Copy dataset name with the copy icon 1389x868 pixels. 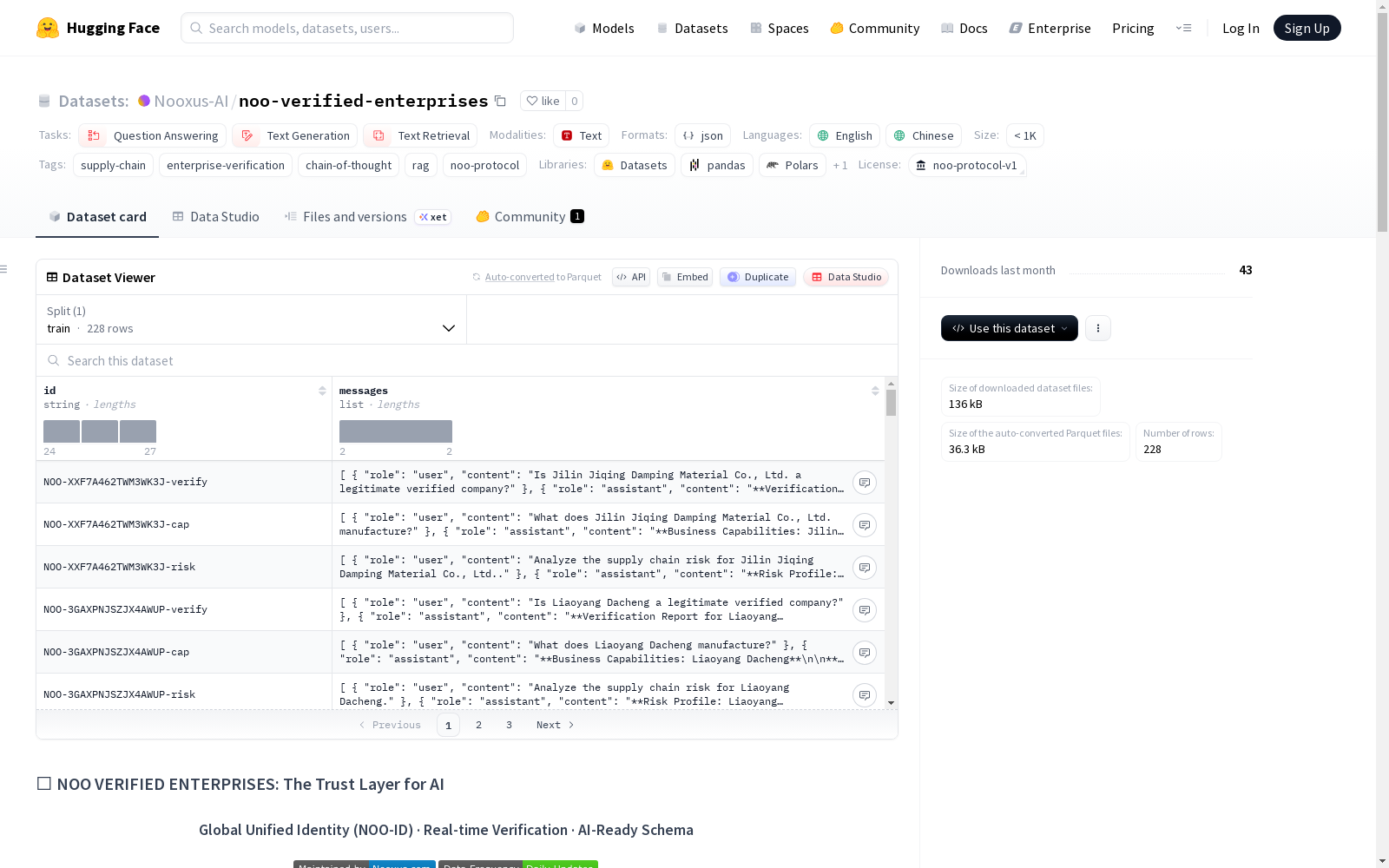coord(500,101)
